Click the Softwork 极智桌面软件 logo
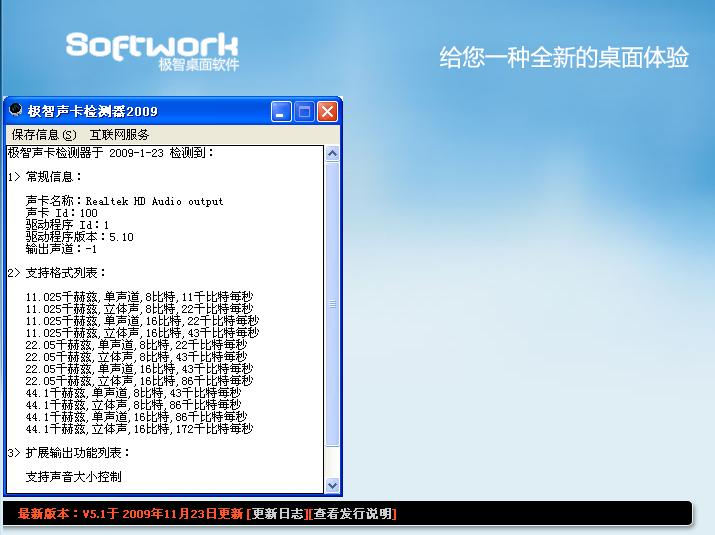The image size is (715, 535). tap(152, 51)
